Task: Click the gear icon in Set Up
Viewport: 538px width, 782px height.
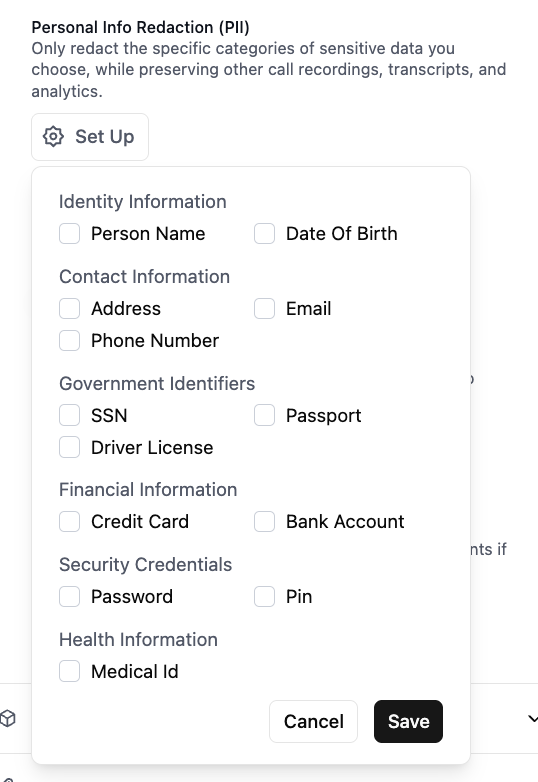Action: (53, 137)
